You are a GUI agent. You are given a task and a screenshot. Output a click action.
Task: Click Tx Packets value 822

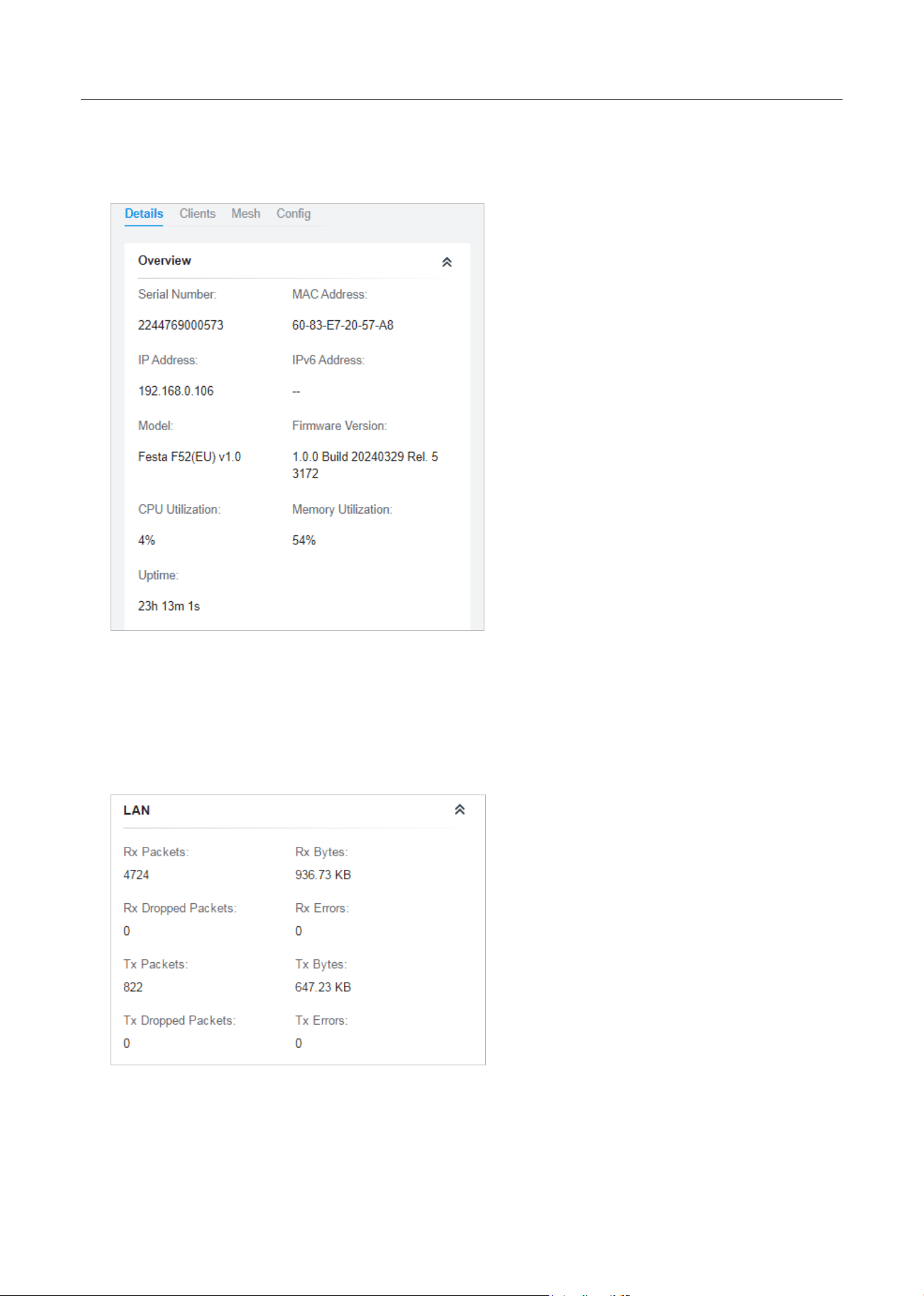[x=133, y=987]
